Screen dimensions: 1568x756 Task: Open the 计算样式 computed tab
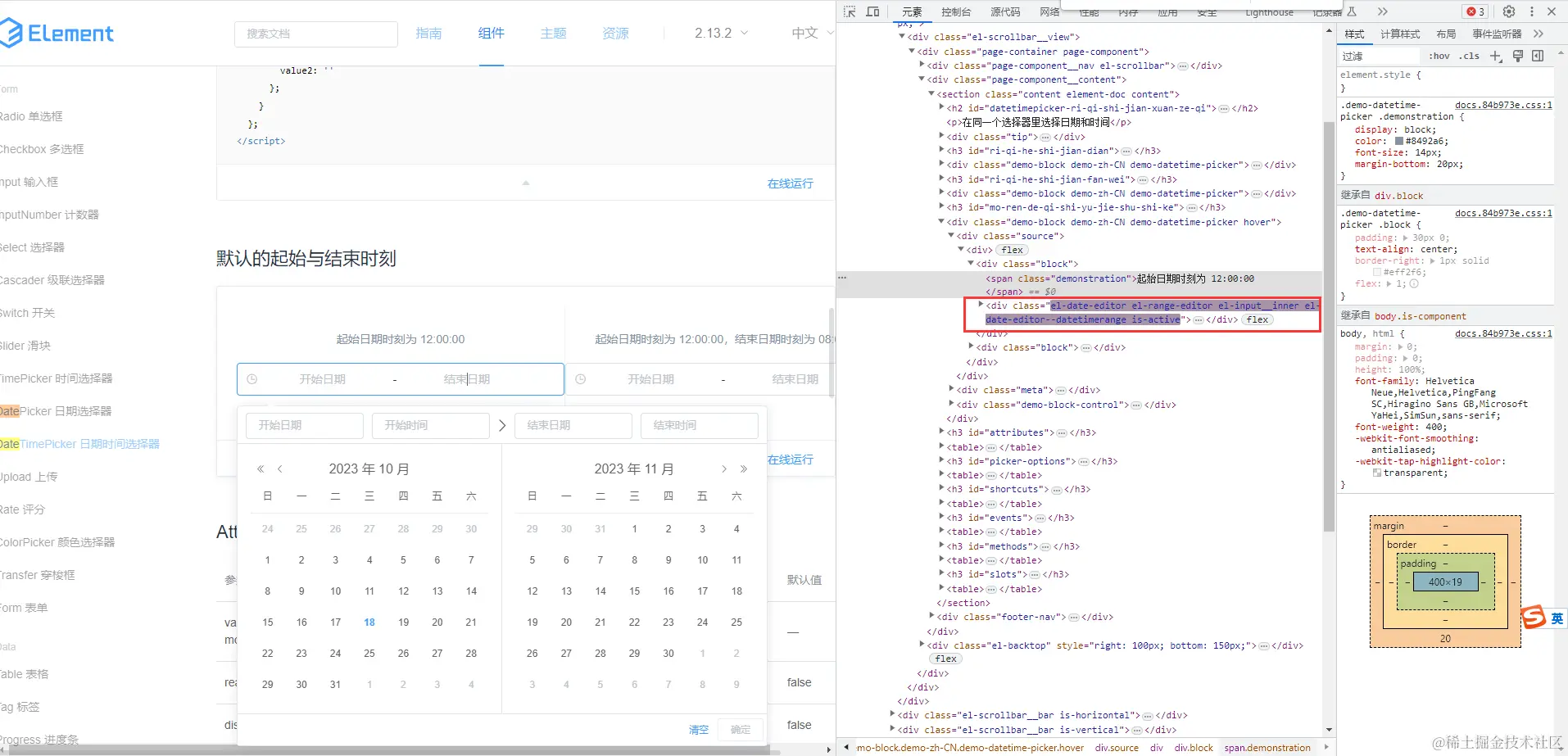1400,34
